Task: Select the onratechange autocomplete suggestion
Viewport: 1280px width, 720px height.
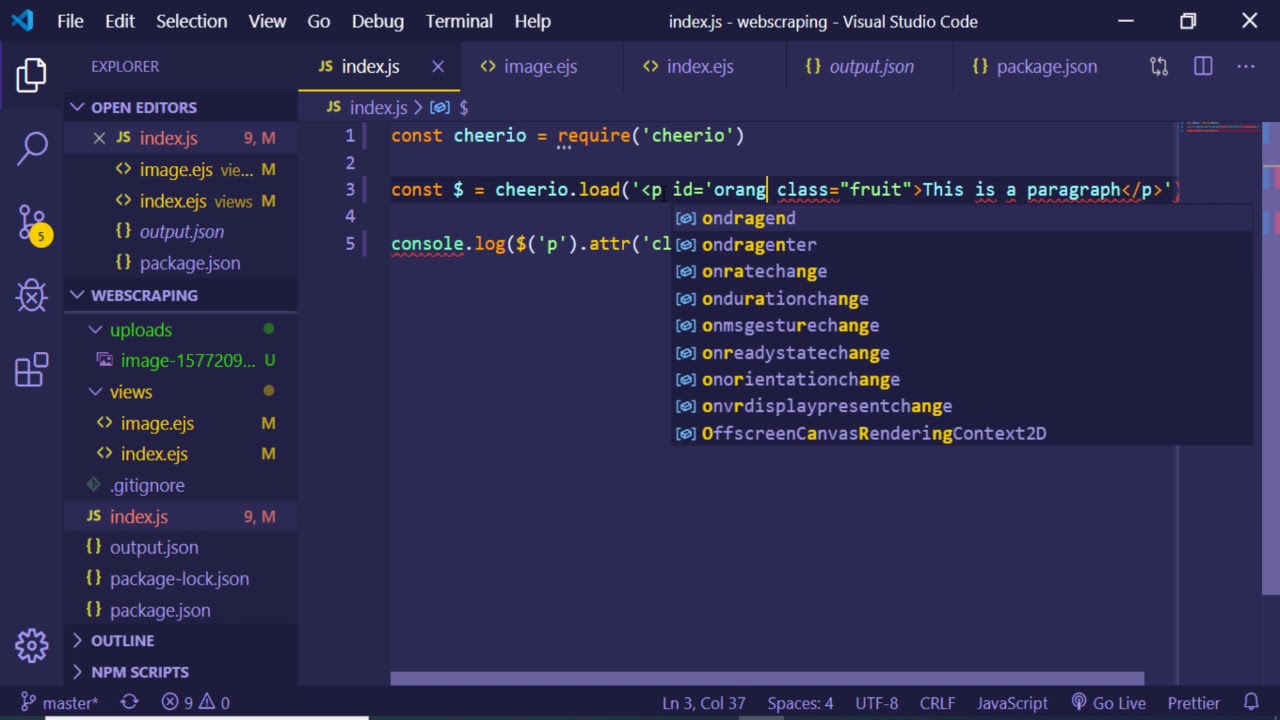Action: [764, 271]
